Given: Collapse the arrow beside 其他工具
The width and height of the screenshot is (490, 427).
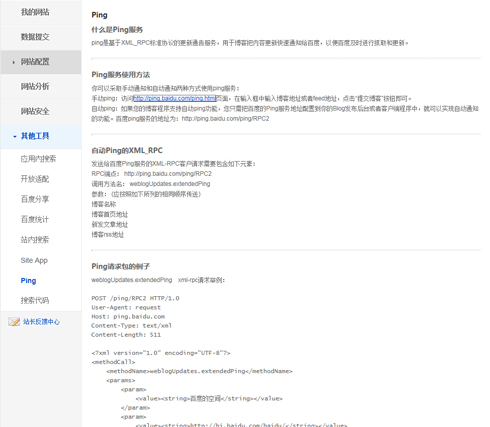Looking at the screenshot, I should (15, 136).
